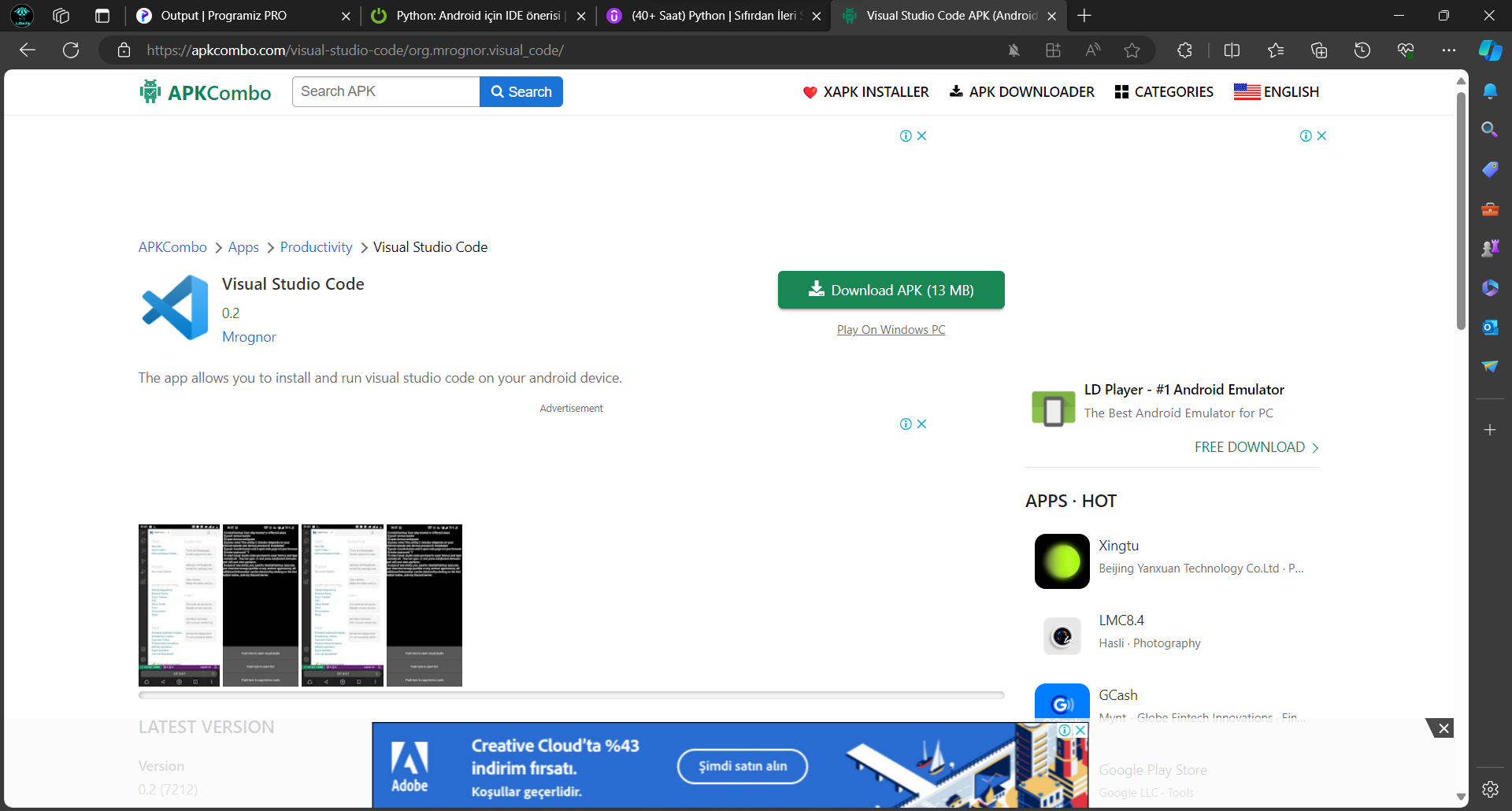Viewport: 1512px width, 811px height.
Task: Click the Search APK input field
Action: pyautogui.click(x=386, y=91)
